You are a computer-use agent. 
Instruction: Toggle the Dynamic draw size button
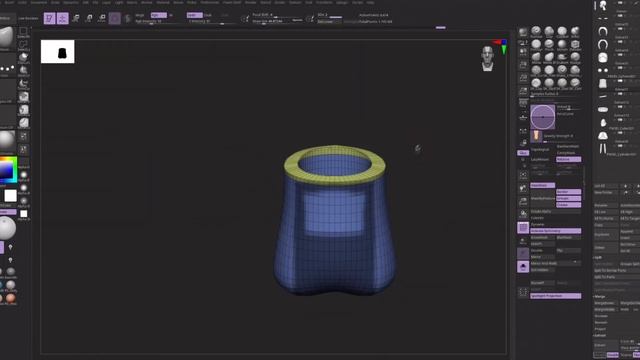pyautogui.click(x=298, y=20)
